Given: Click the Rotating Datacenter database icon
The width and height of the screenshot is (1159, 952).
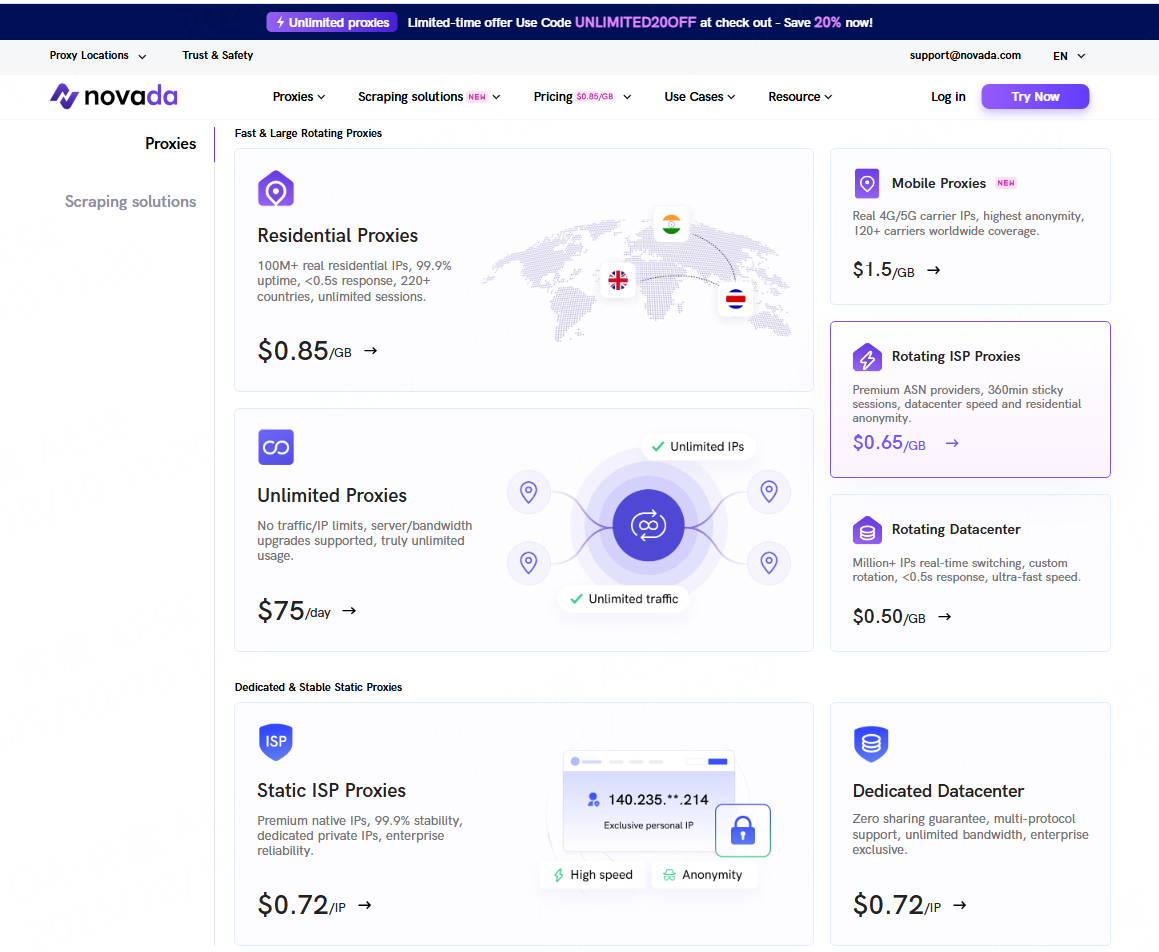Looking at the screenshot, I should coord(867,530).
